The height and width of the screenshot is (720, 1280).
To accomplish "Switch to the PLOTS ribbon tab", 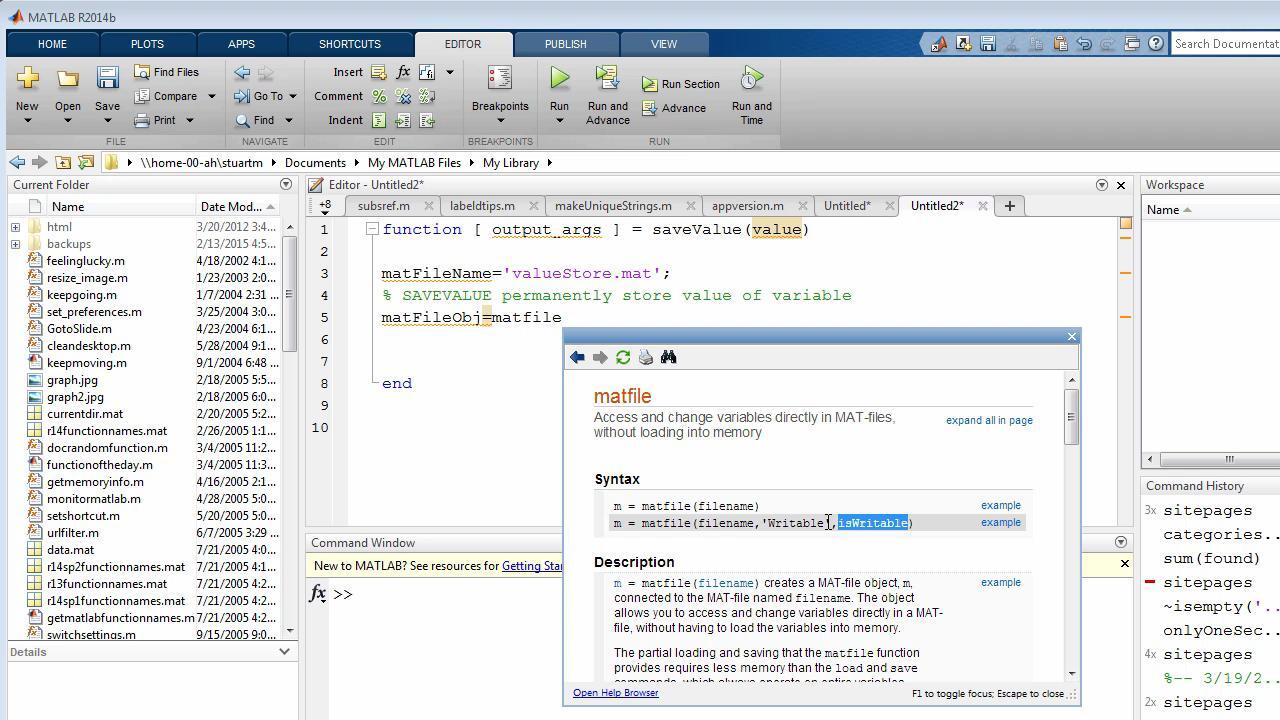I will 147,44.
